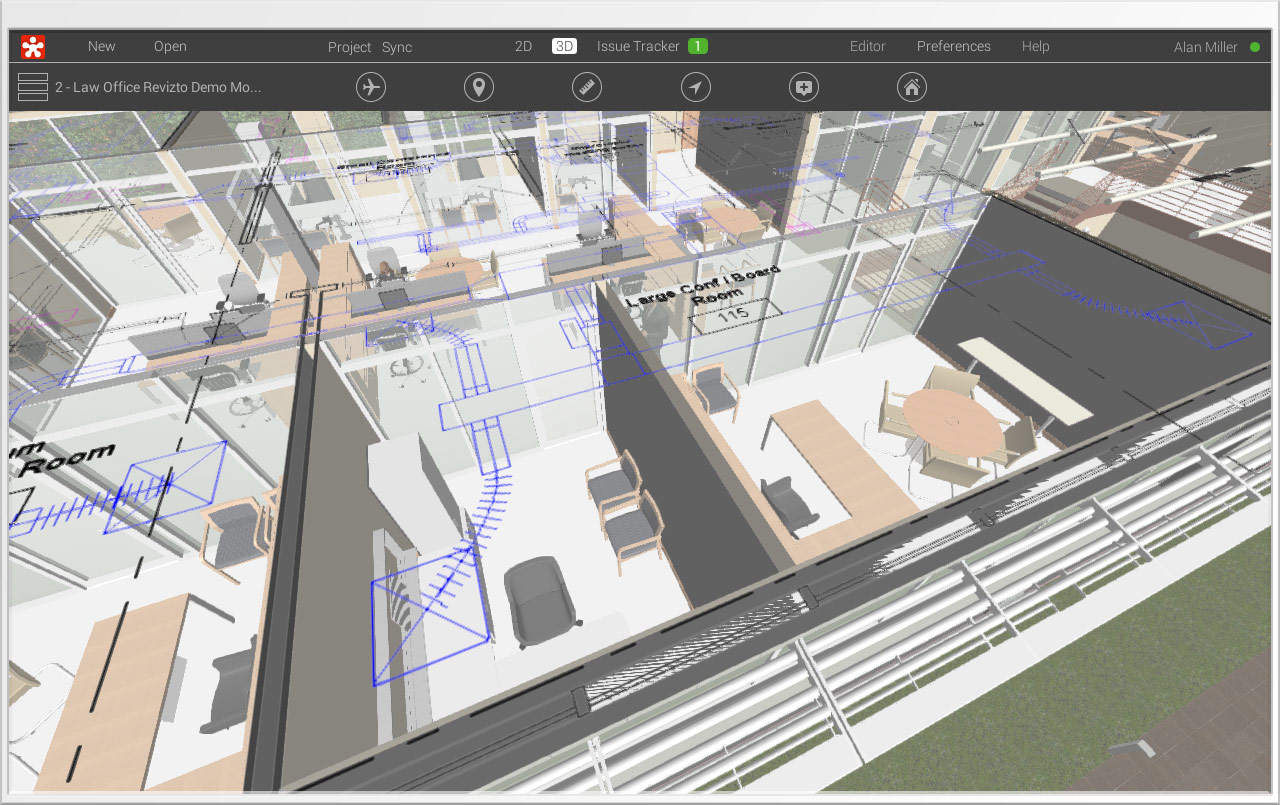The width and height of the screenshot is (1280, 805).
Task: Select the fly-through navigation airplane tool
Action: [370, 87]
